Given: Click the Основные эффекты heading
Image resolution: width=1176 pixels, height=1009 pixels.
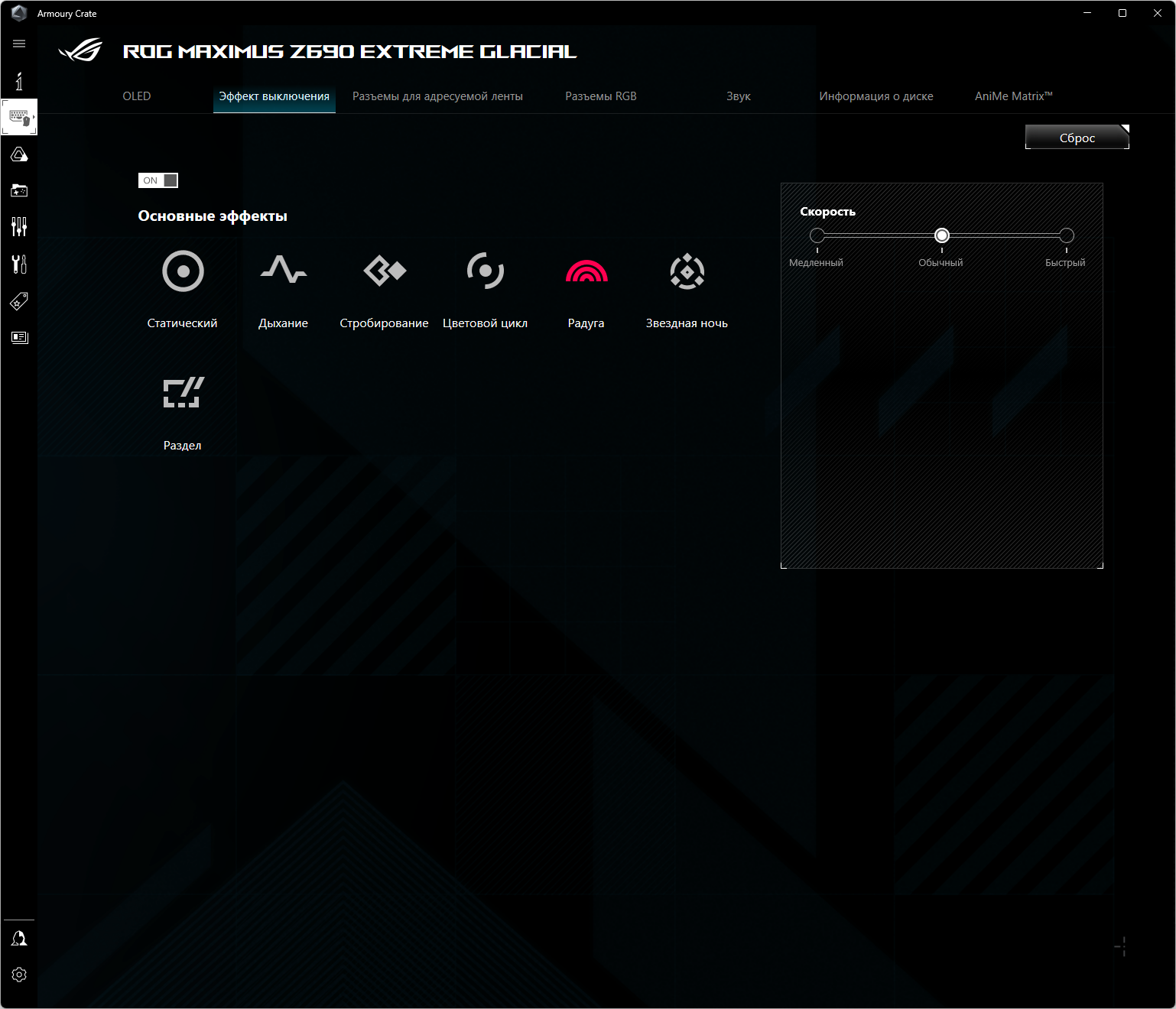Looking at the screenshot, I should click(x=213, y=216).
